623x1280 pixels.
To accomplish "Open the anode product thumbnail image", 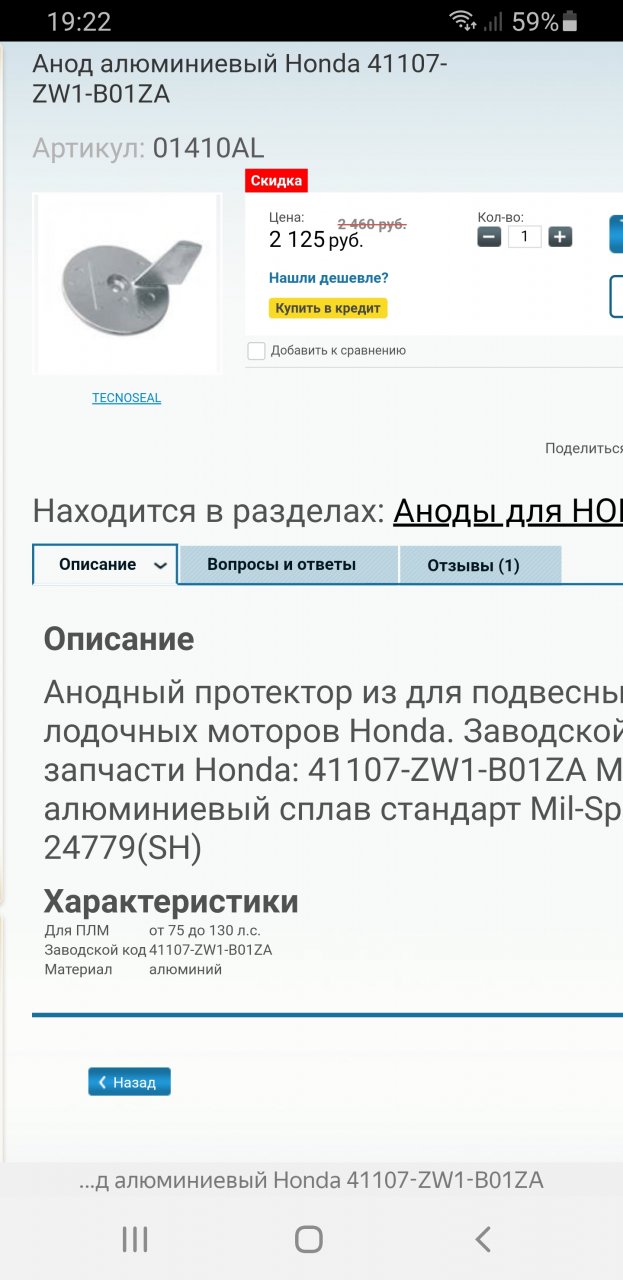I will (x=128, y=283).
